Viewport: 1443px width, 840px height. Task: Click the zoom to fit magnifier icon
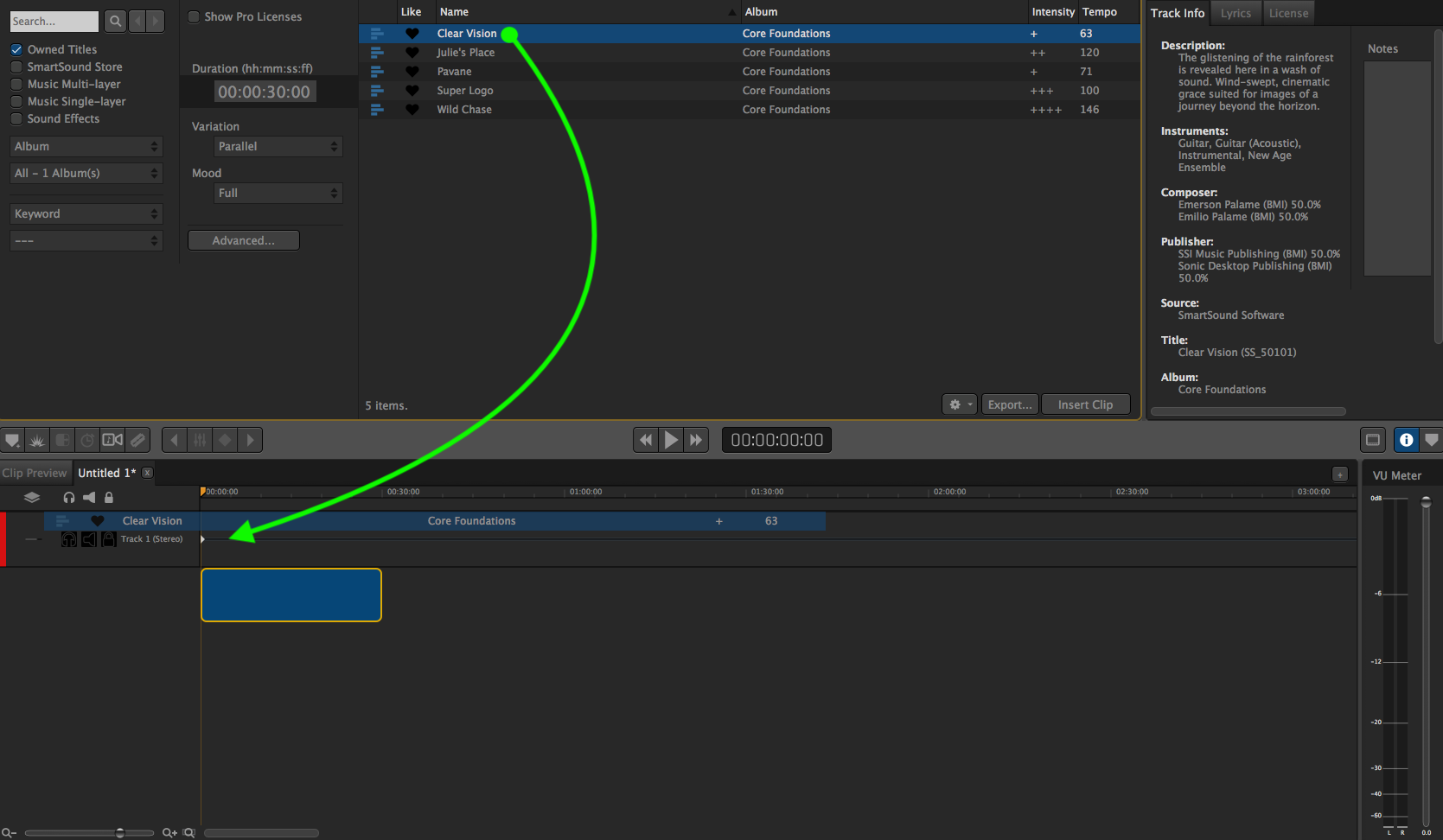coord(188,832)
